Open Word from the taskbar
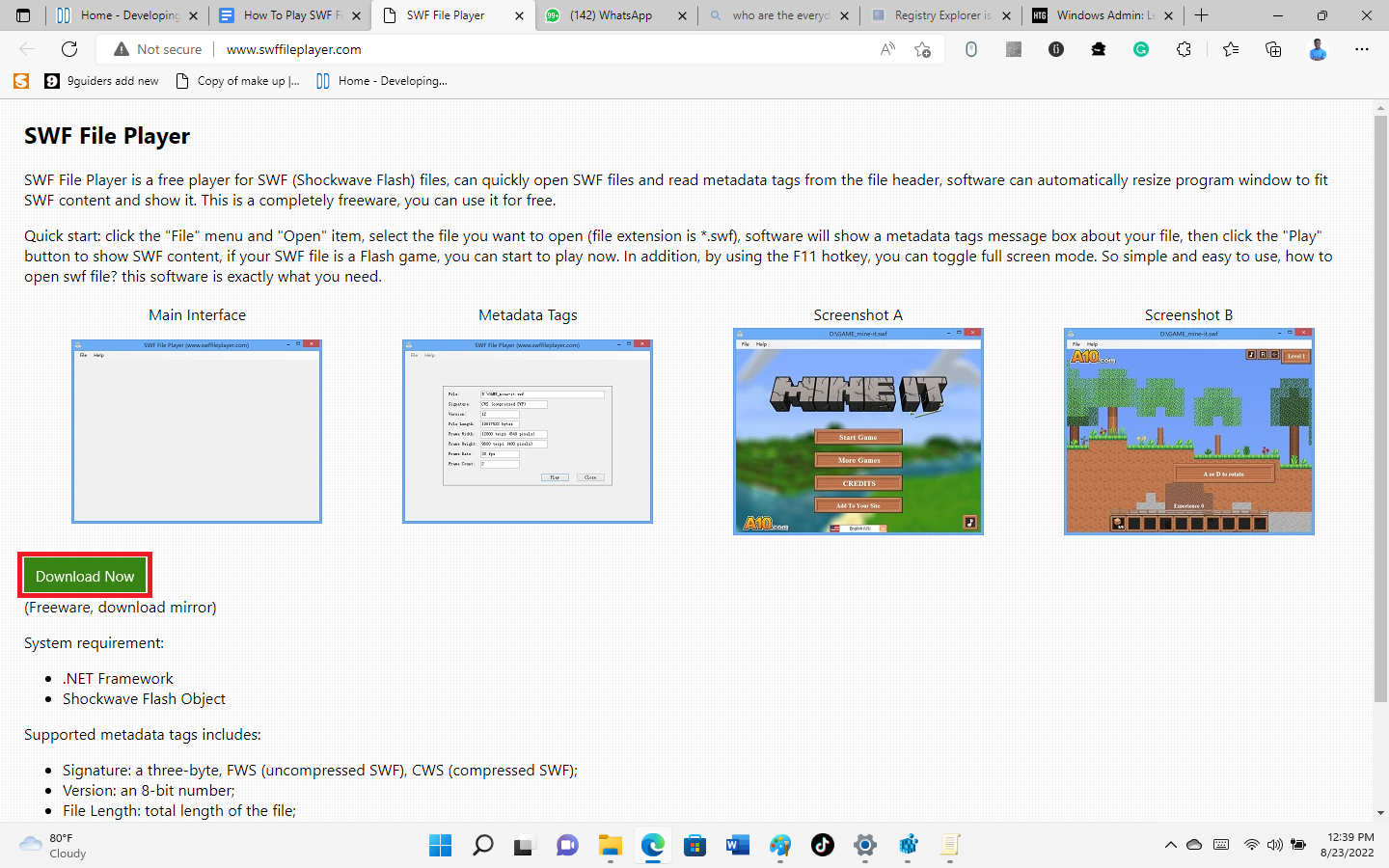1389x868 pixels. pos(738,846)
